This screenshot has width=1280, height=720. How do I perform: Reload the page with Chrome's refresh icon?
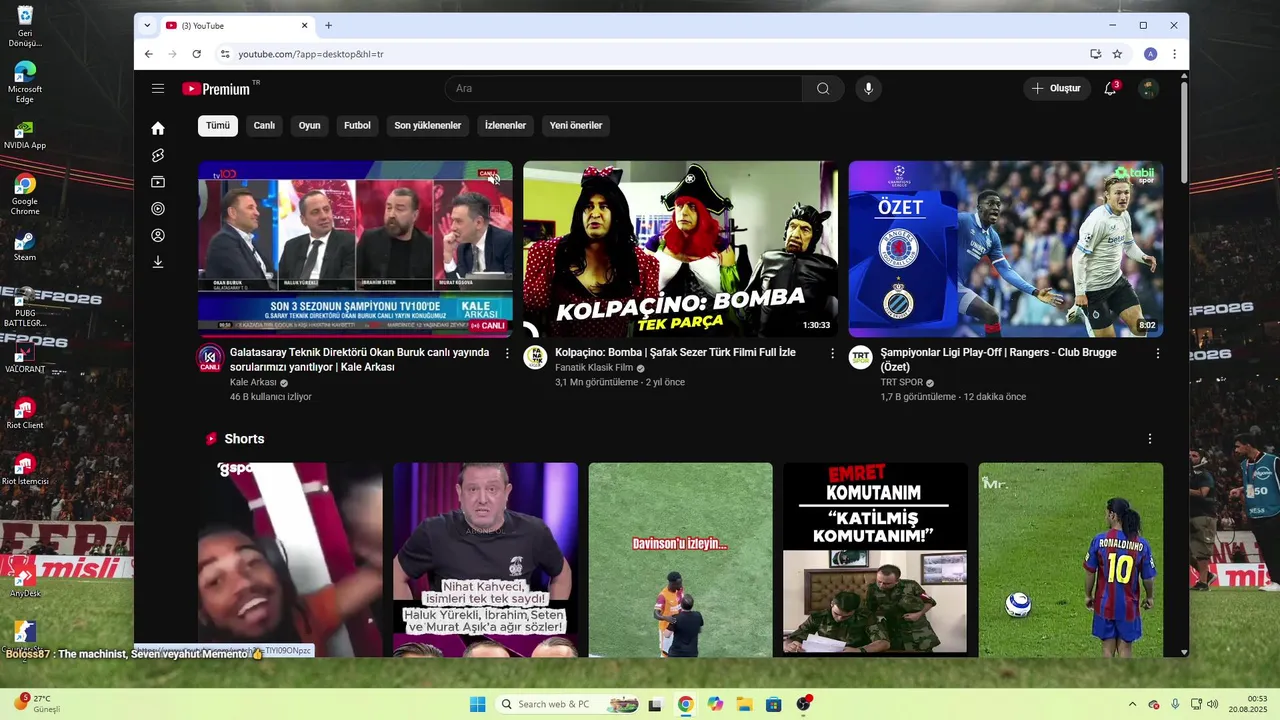click(197, 54)
